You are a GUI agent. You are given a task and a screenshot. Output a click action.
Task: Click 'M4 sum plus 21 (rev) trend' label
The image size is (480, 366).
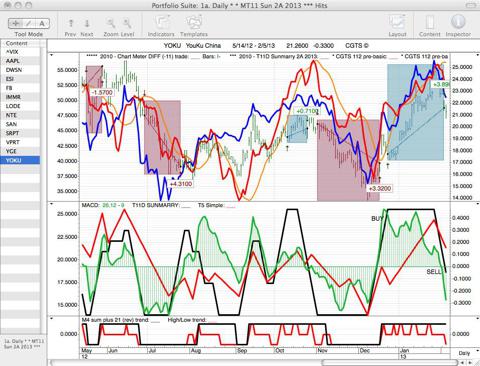point(115,320)
